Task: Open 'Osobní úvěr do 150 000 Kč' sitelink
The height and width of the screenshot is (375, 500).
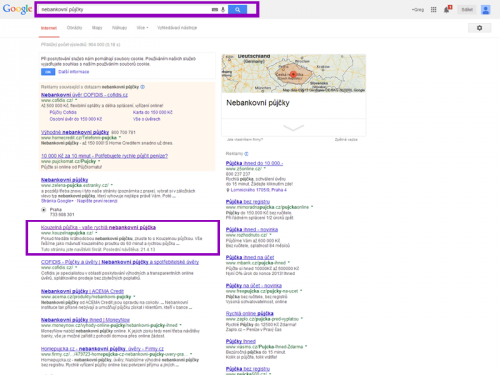Action: tap(76, 119)
